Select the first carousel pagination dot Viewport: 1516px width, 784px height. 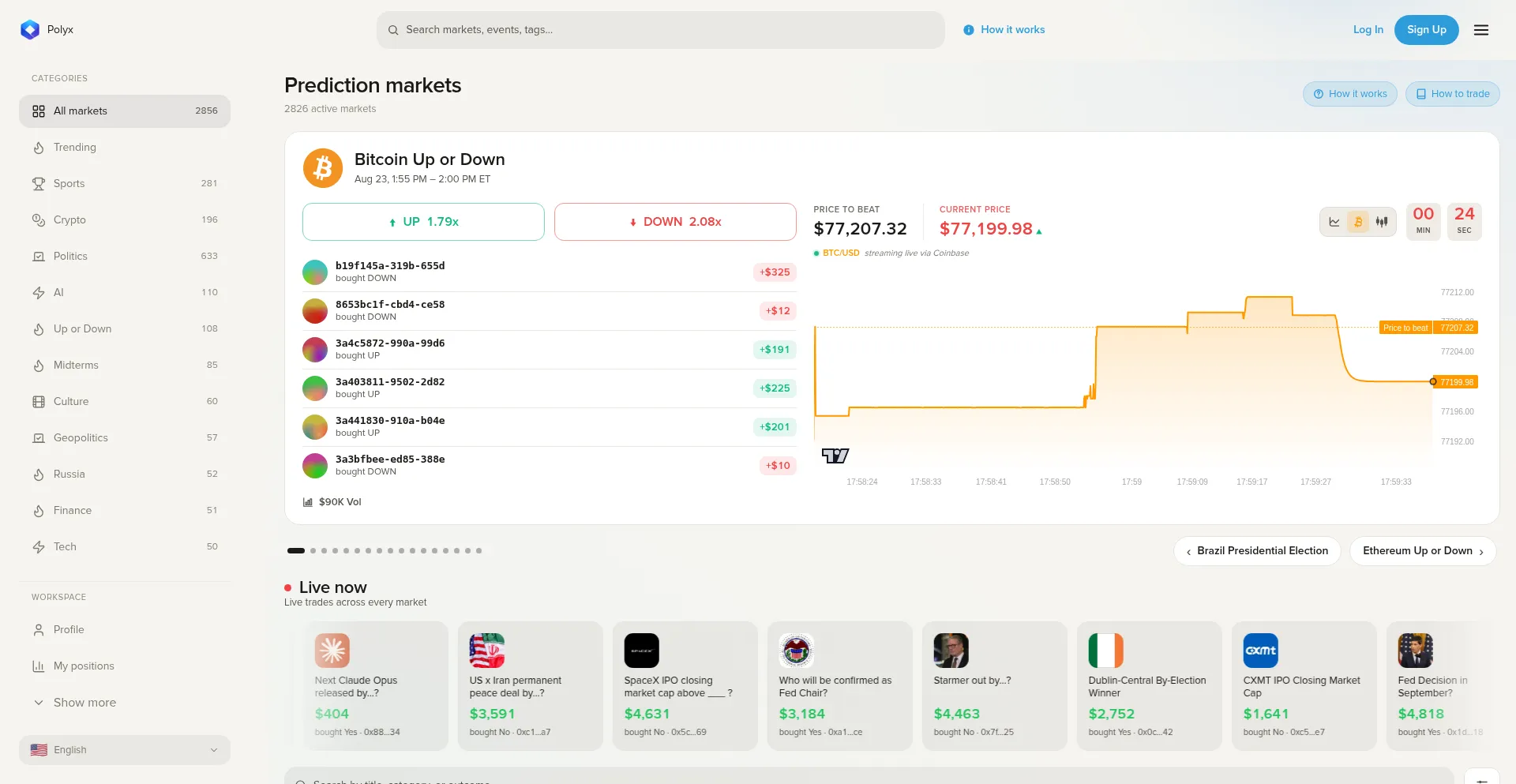click(296, 551)
